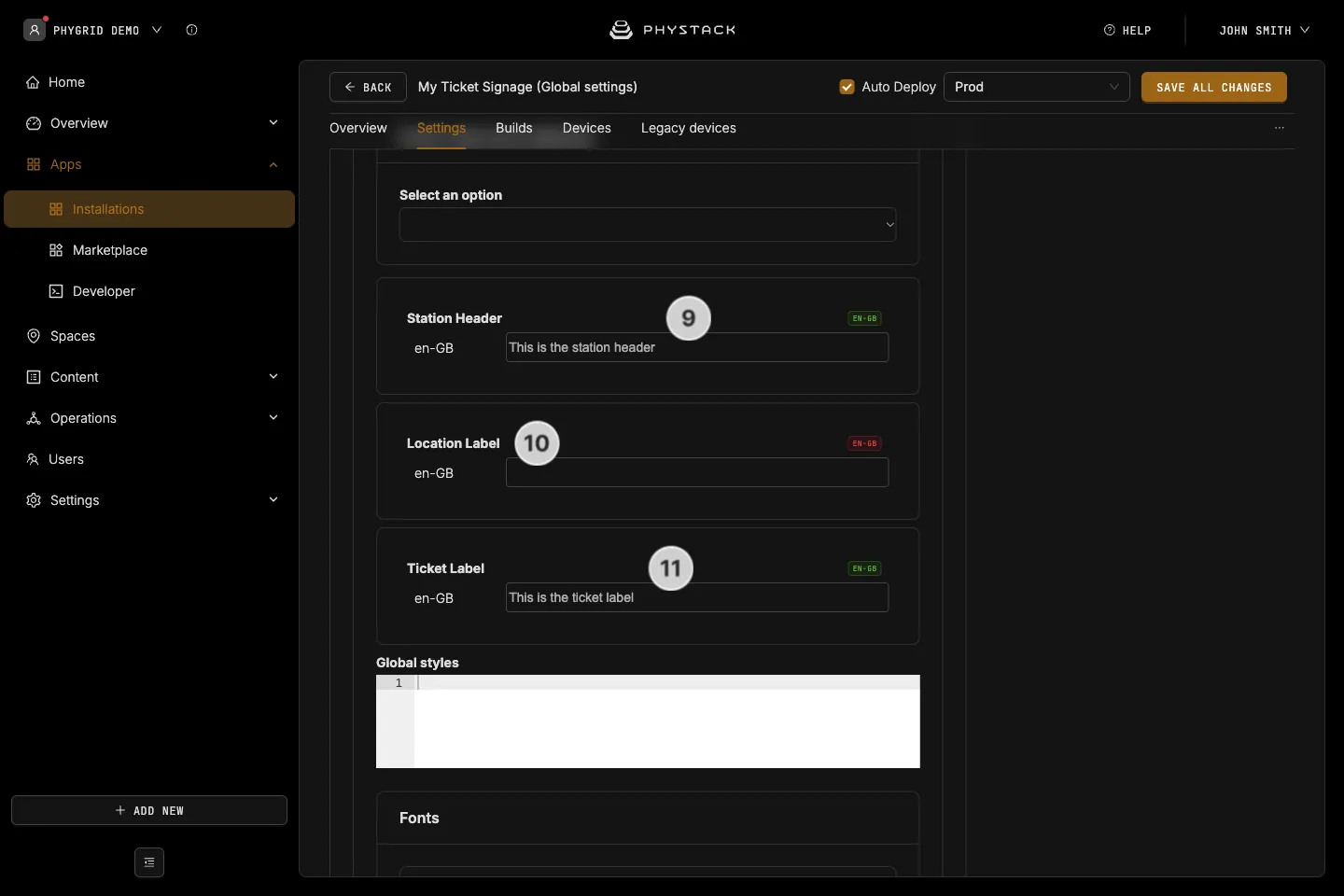
Task: Click the Operations icon in sidebar
Action: [x=34, y=418]
